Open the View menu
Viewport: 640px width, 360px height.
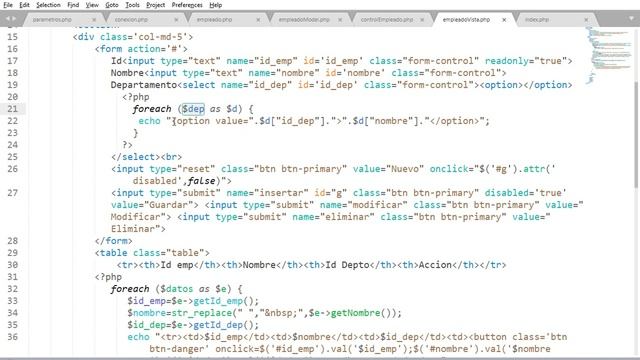(92, 5)
